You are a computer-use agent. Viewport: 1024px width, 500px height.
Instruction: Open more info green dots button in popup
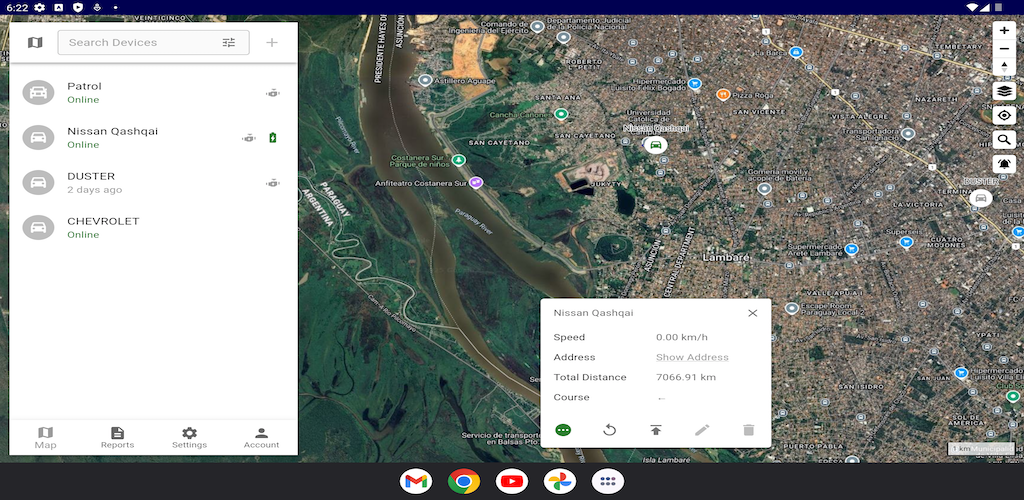click(563, 430)
